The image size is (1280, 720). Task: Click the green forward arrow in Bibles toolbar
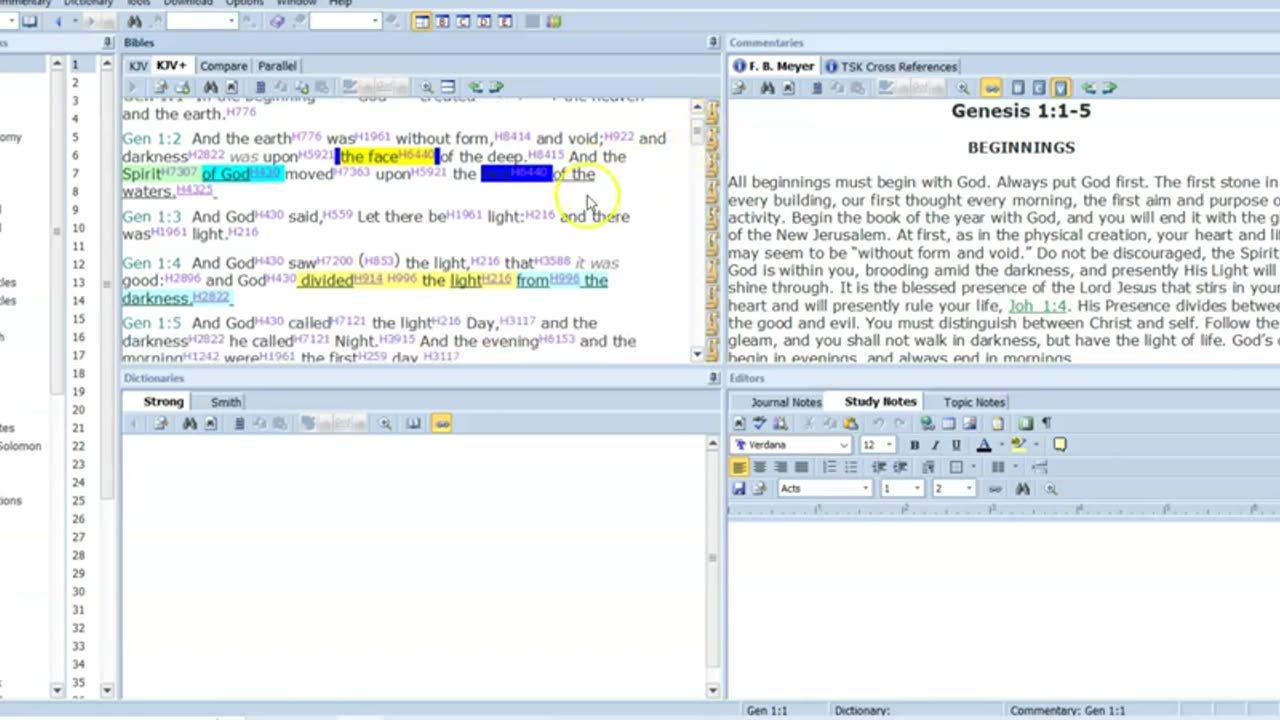496,87
